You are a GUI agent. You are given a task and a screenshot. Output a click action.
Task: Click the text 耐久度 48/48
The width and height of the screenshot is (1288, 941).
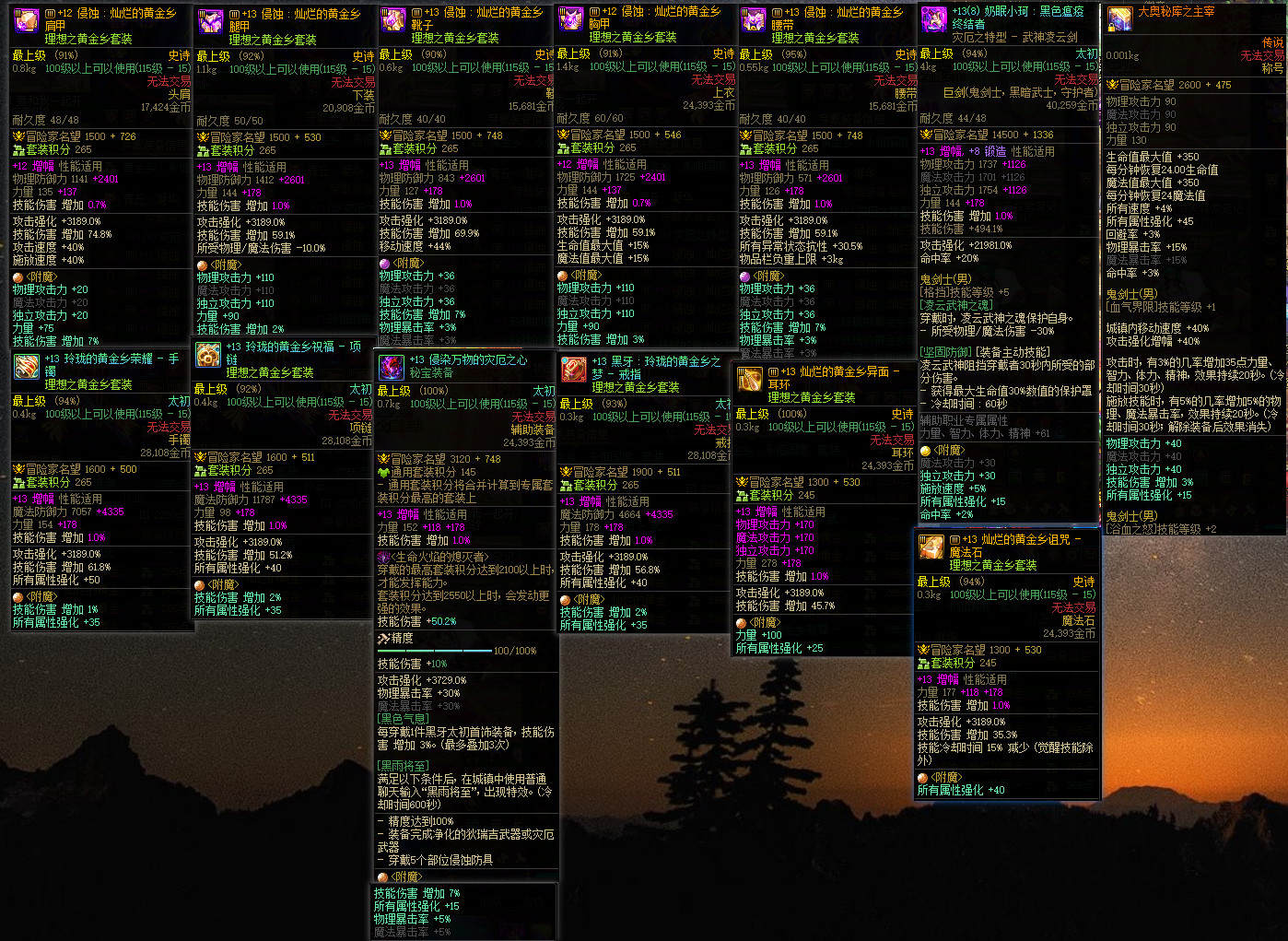coord(45,120)
